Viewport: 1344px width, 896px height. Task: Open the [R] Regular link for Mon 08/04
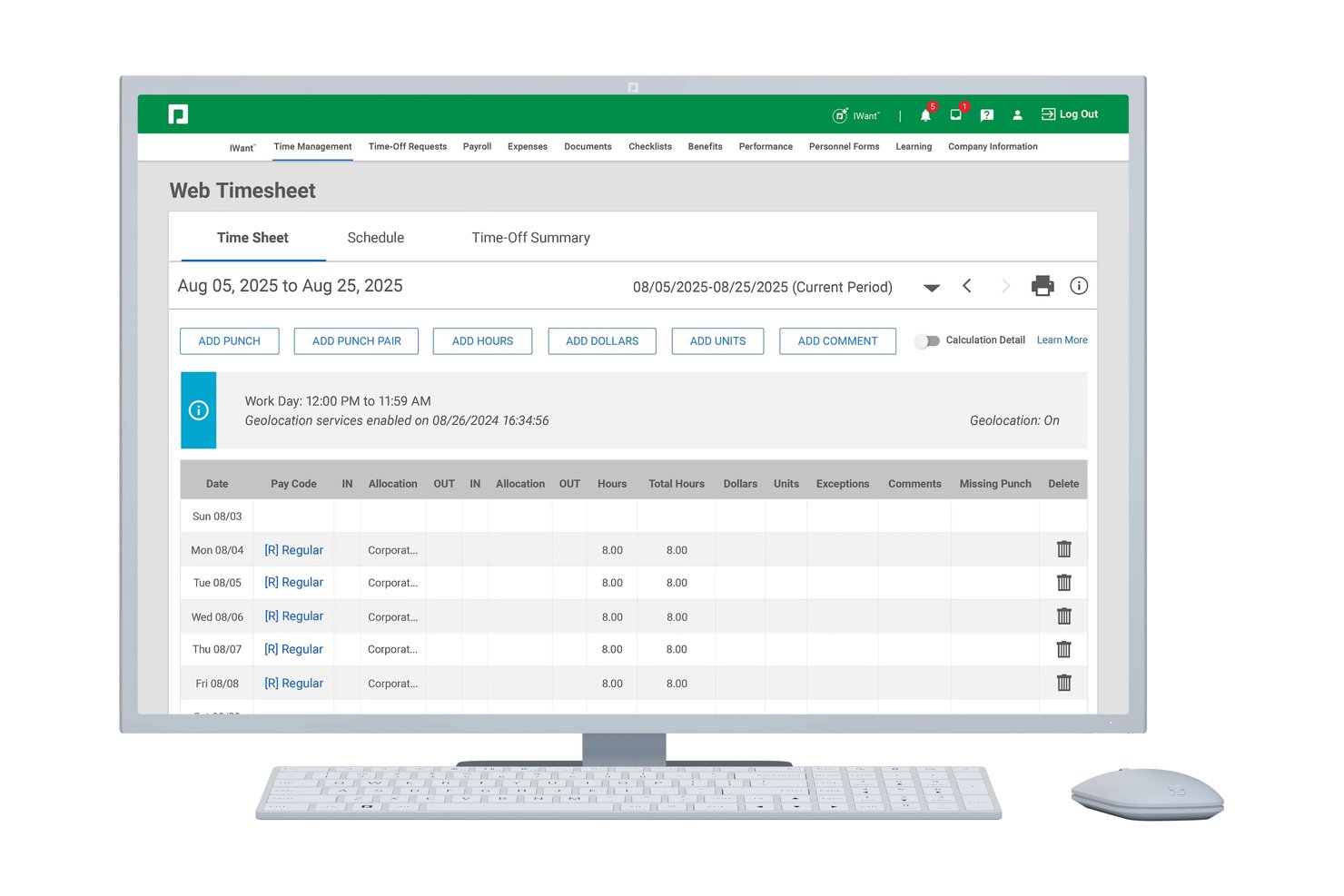293,550
